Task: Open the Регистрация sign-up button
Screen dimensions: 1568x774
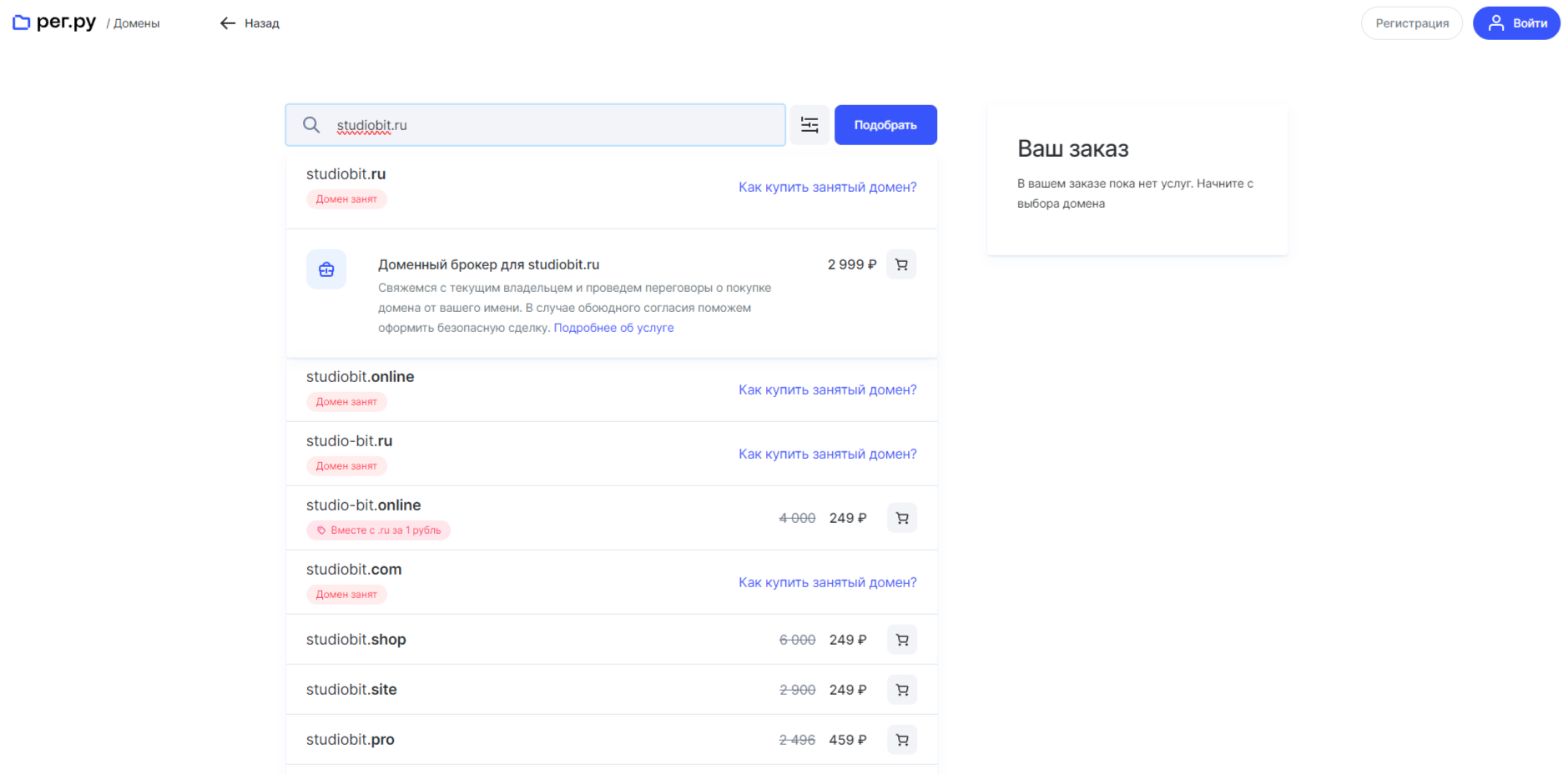Action: pyautogui.click(x=1411, y=23)
